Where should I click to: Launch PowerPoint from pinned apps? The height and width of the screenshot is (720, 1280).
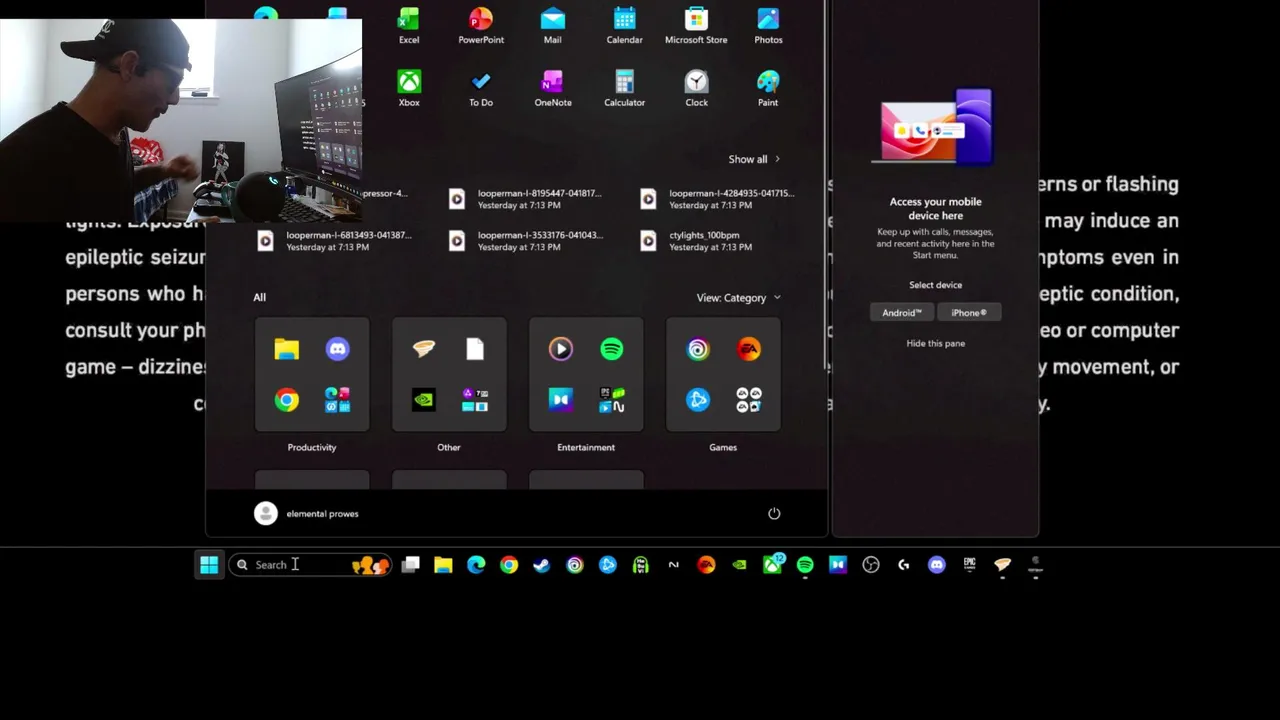tap(481, 26)
